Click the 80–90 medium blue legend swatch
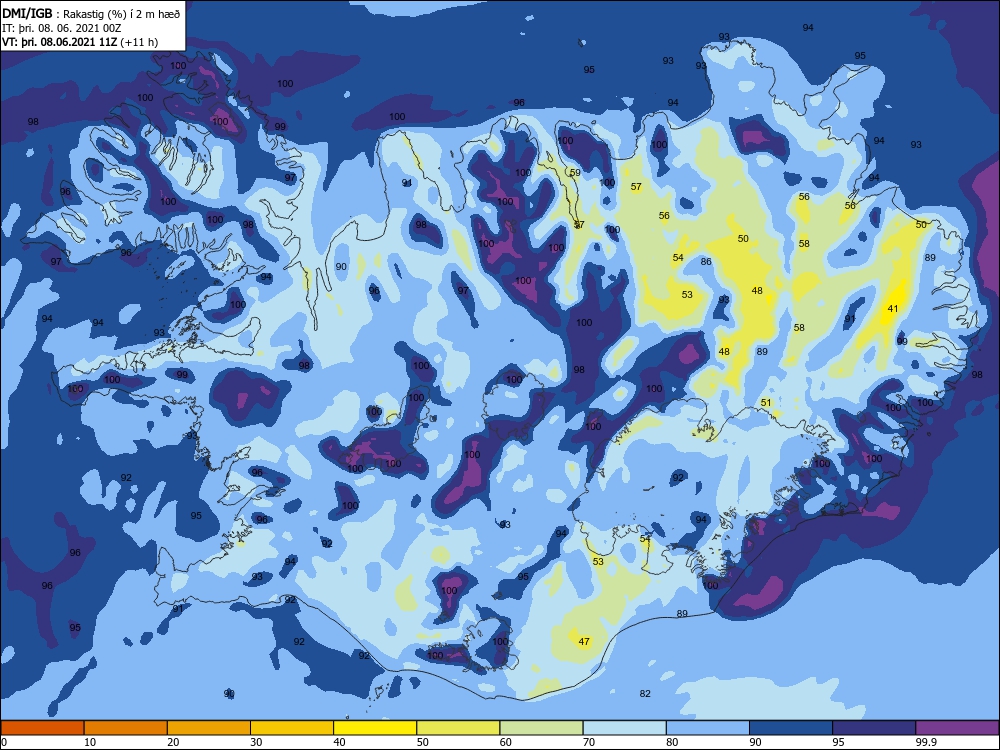1000x750 pixels. pyautogui.click(x=708, y=728)
